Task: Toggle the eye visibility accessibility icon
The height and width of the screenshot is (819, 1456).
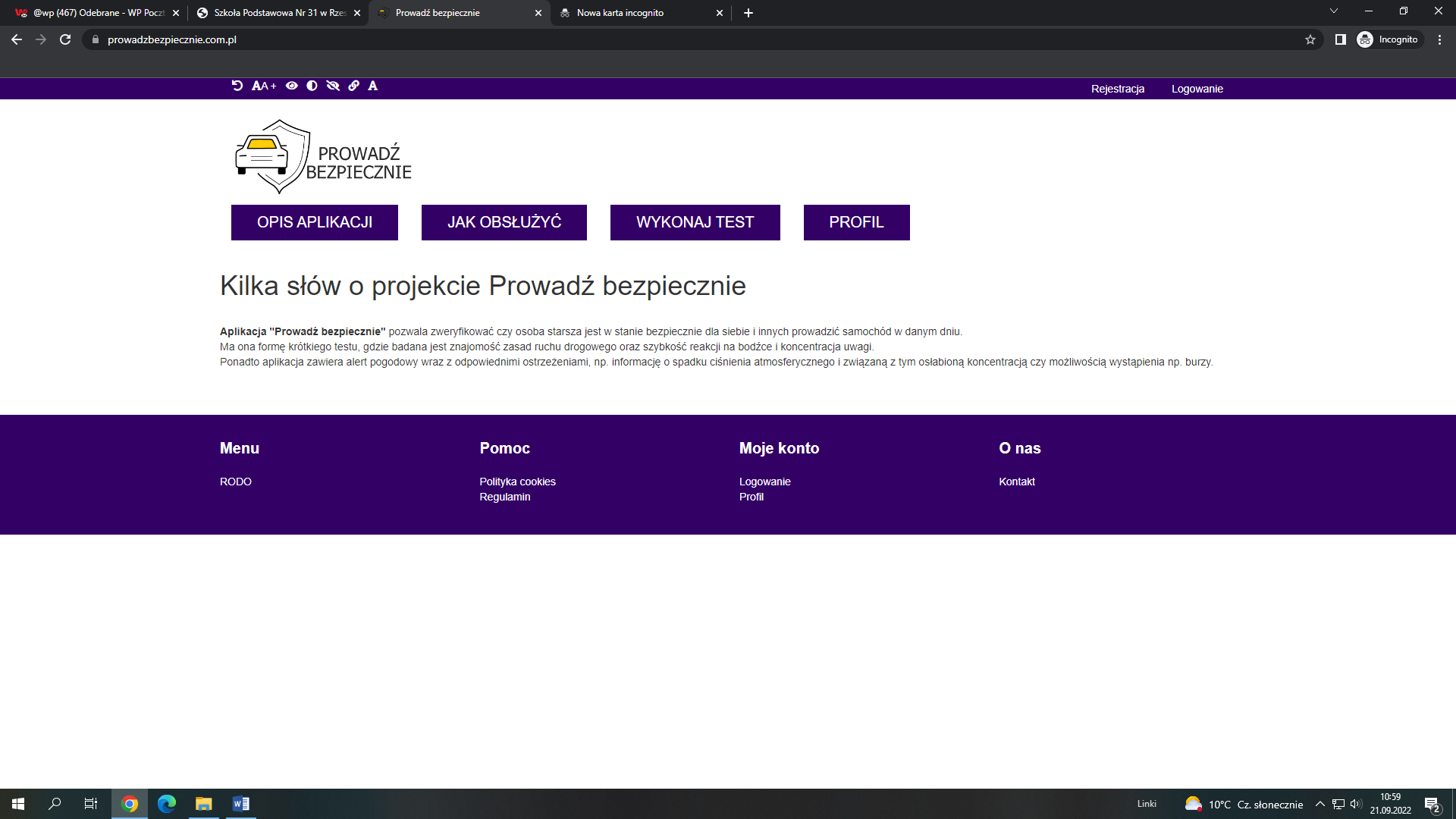Action: pyautogui.click(x=292, y=86)
